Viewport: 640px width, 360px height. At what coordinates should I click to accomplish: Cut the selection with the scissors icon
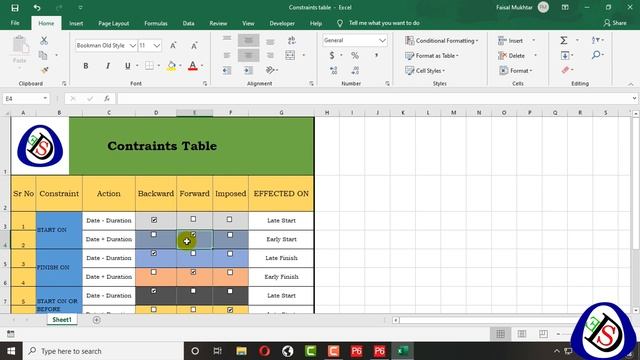click(44, 40)
